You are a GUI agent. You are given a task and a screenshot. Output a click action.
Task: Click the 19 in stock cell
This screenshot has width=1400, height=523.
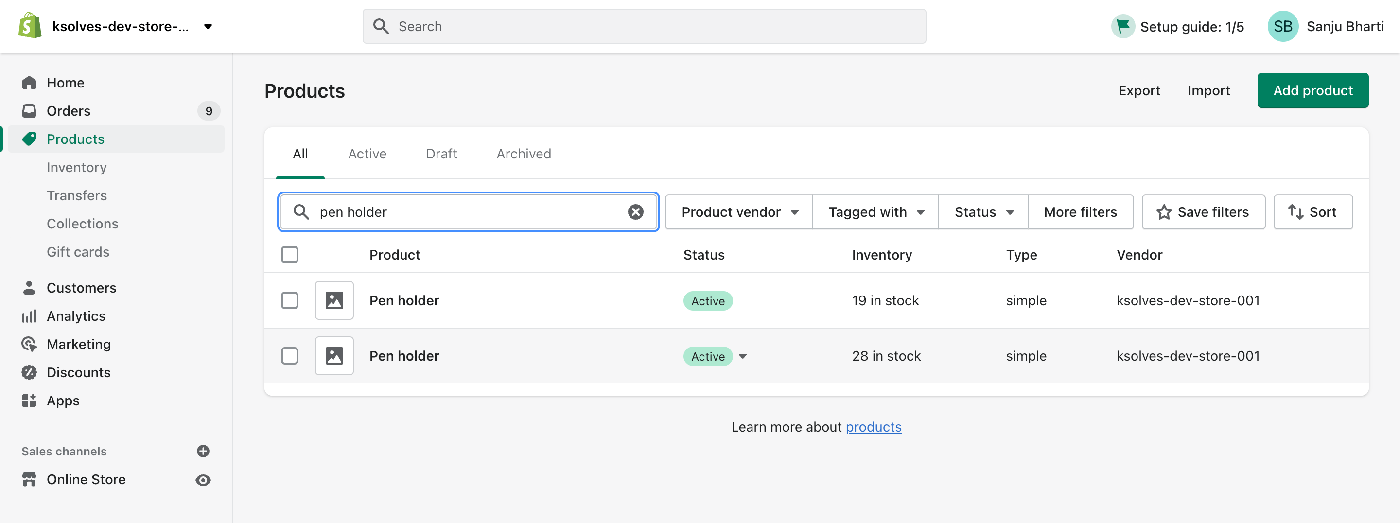coord(885,300)
